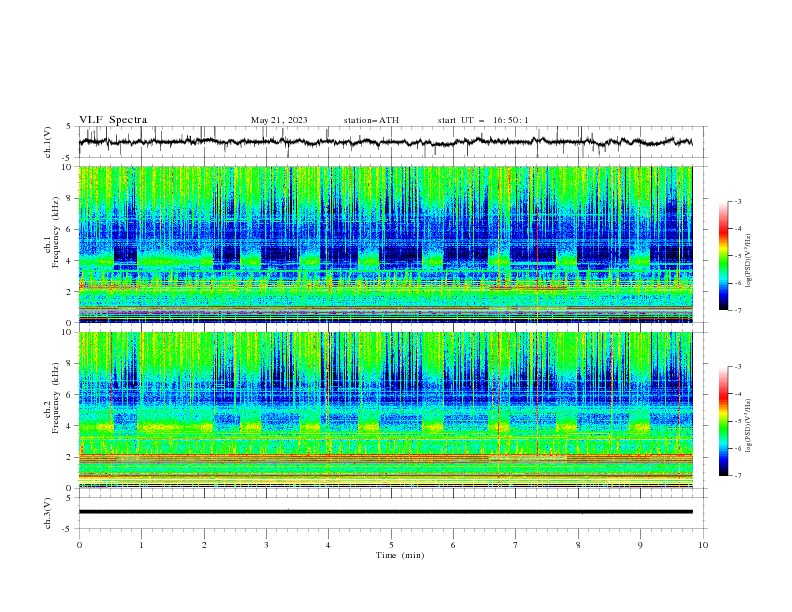
Task: Click the ch.2 spectrogram color scale bar
Action: pyautogui.click(x=723, y=421)
